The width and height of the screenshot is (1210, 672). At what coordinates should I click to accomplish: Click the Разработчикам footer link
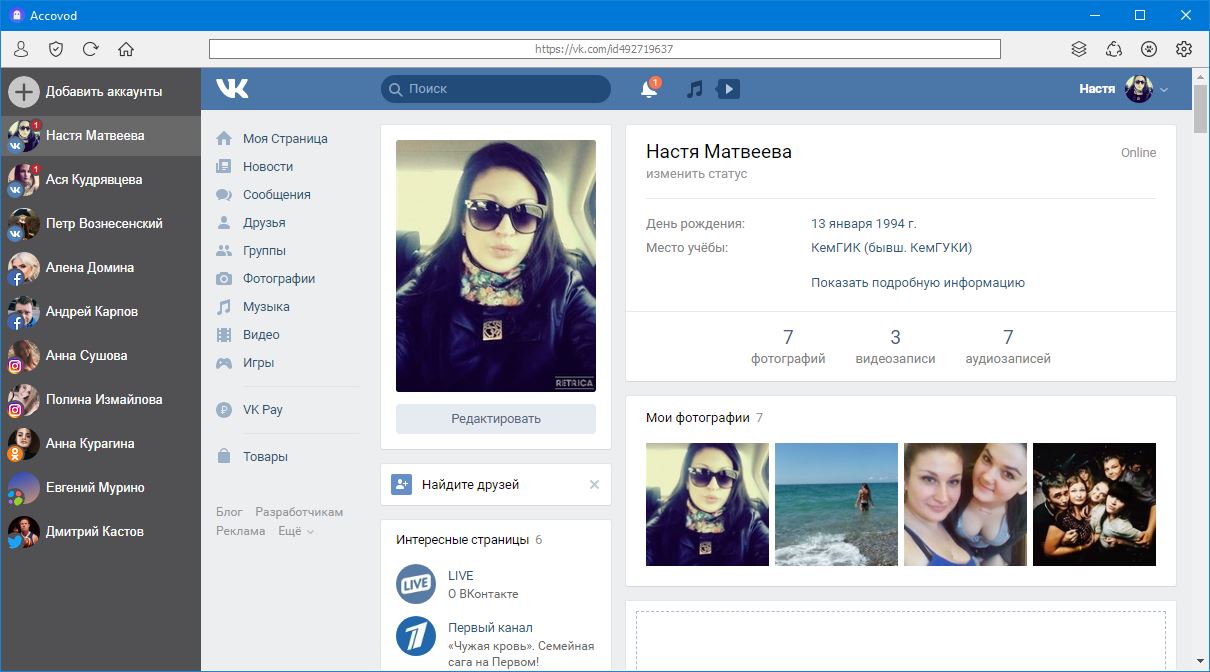coord(299,512)
